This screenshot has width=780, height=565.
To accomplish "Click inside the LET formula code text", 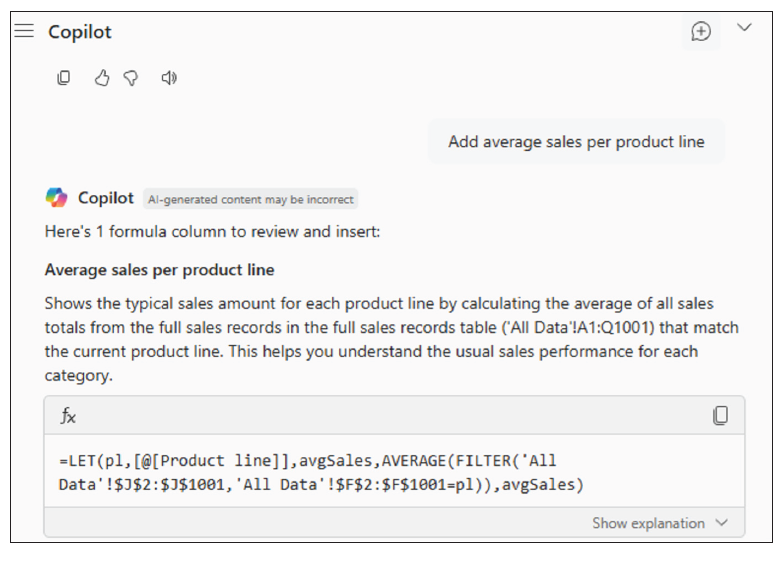I will (320, 473).
